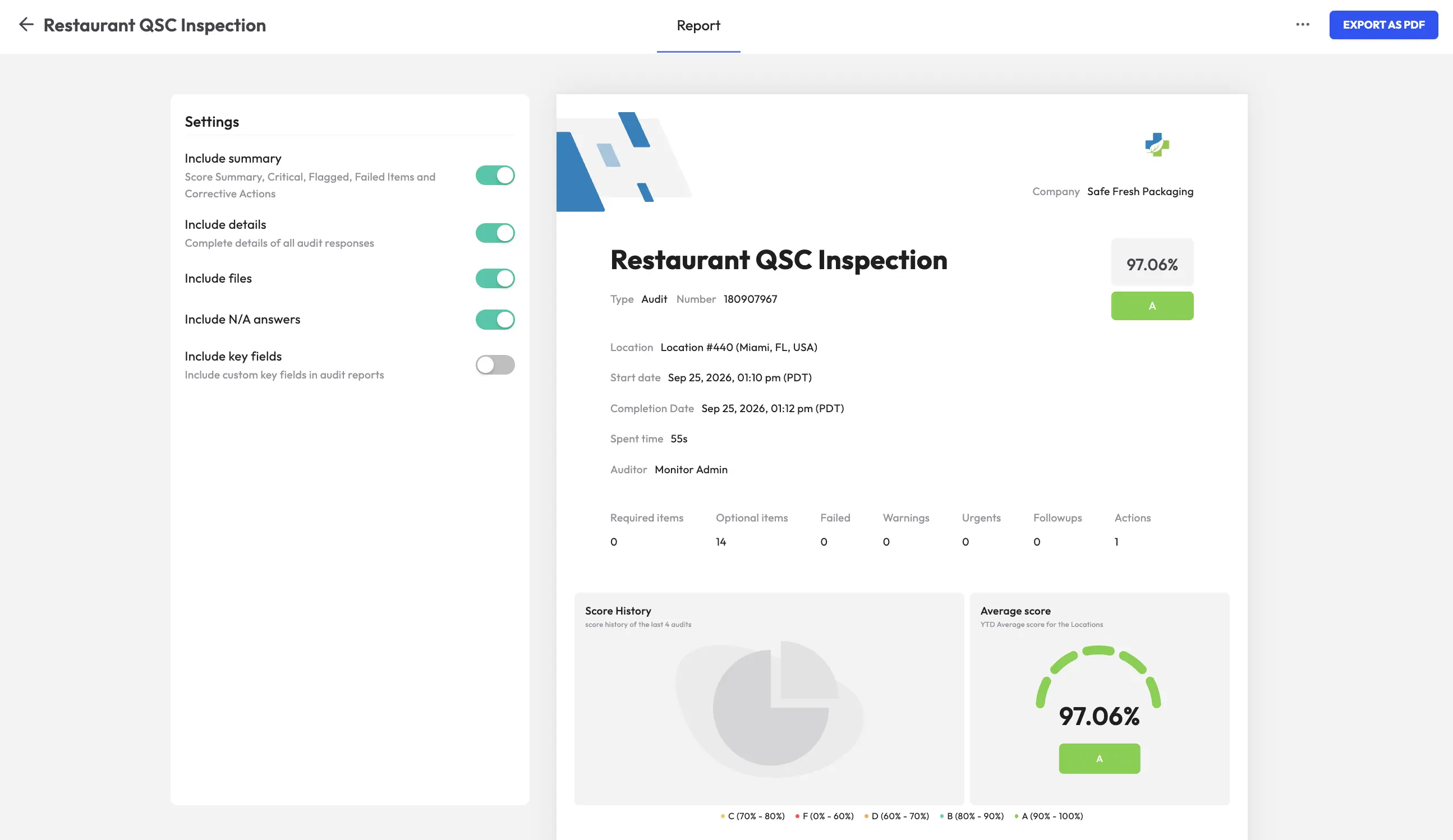Click the 'Average score' card title
The image size is (1453, 840).
(x=1015, y=611)
